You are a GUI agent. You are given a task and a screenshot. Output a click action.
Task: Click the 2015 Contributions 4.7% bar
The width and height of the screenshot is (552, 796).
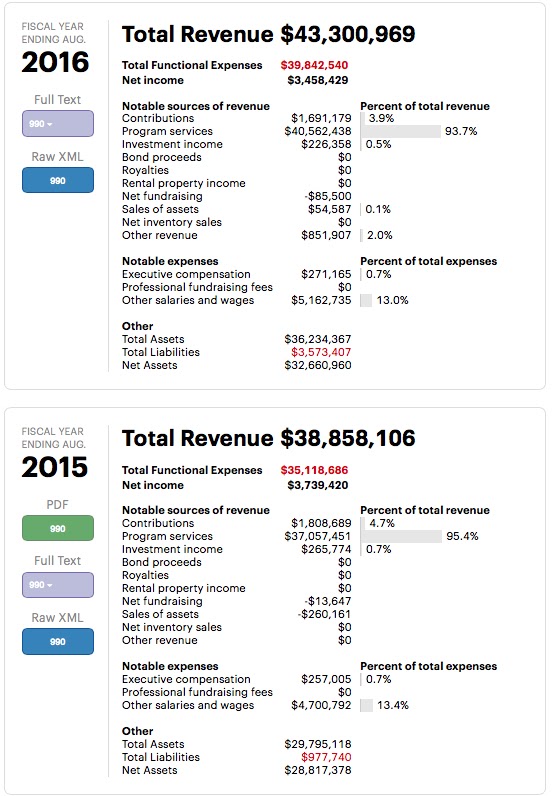click(x=363, y=523)
